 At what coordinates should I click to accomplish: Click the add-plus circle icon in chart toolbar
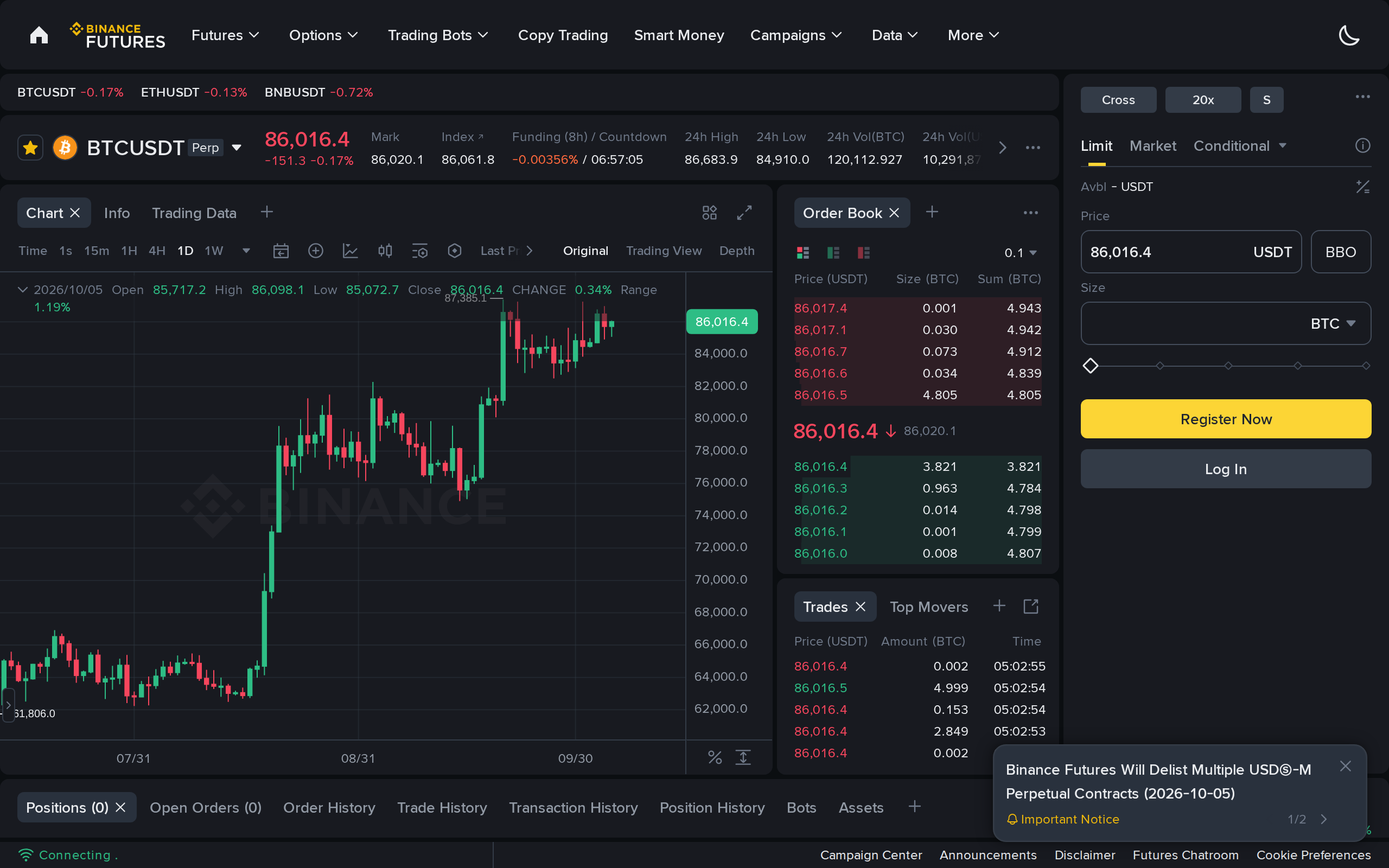coord(316,251)
